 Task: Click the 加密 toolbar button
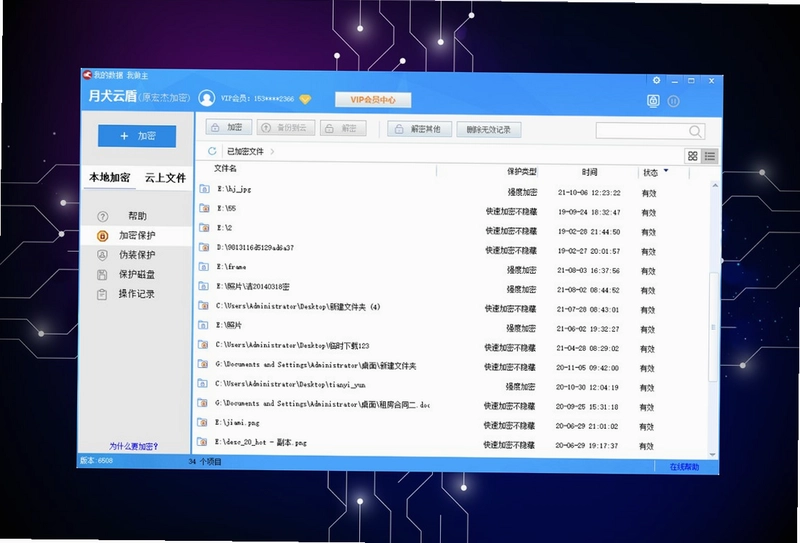229,128
